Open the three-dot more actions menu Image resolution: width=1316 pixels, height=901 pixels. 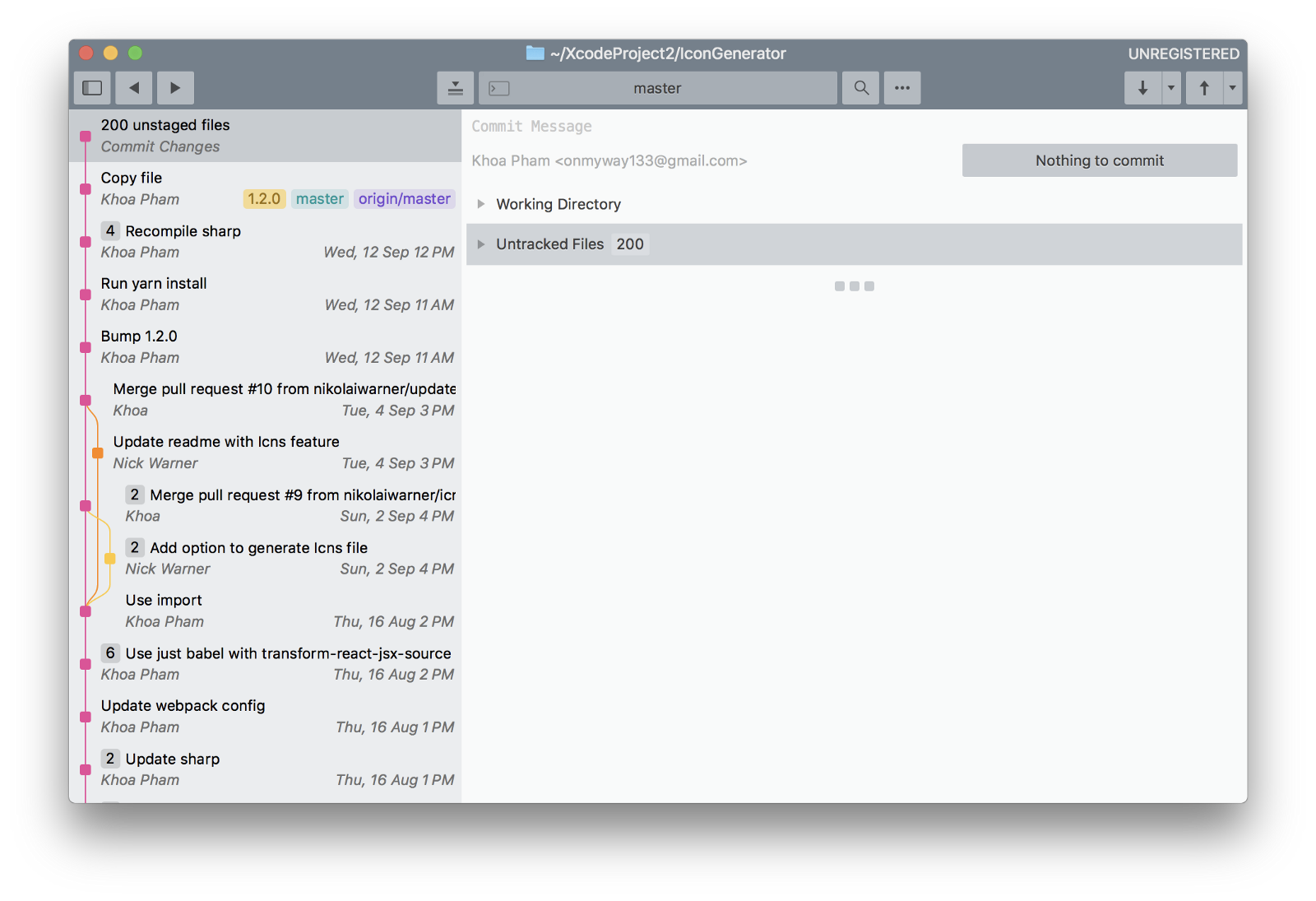tap(902, 88)
